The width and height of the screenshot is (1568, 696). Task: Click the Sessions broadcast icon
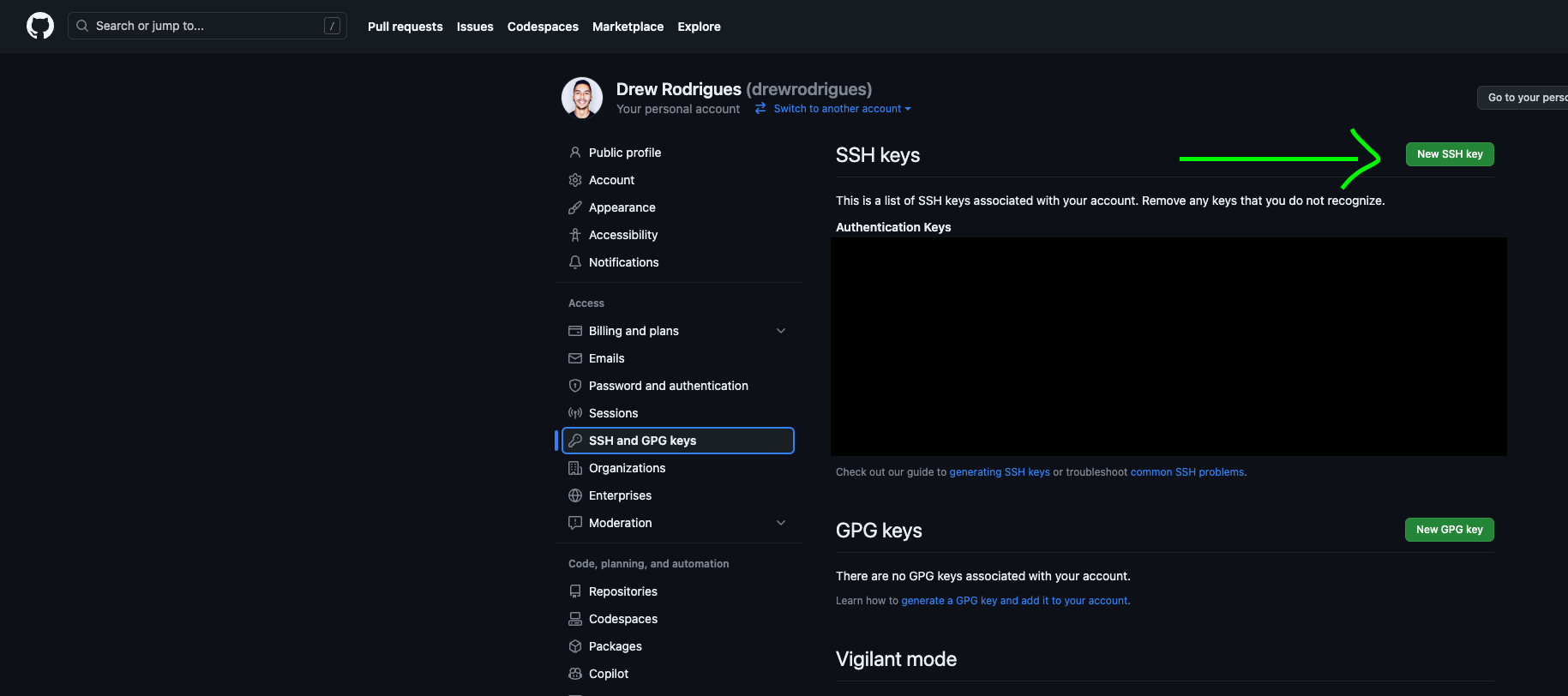[x=575, y=413]
